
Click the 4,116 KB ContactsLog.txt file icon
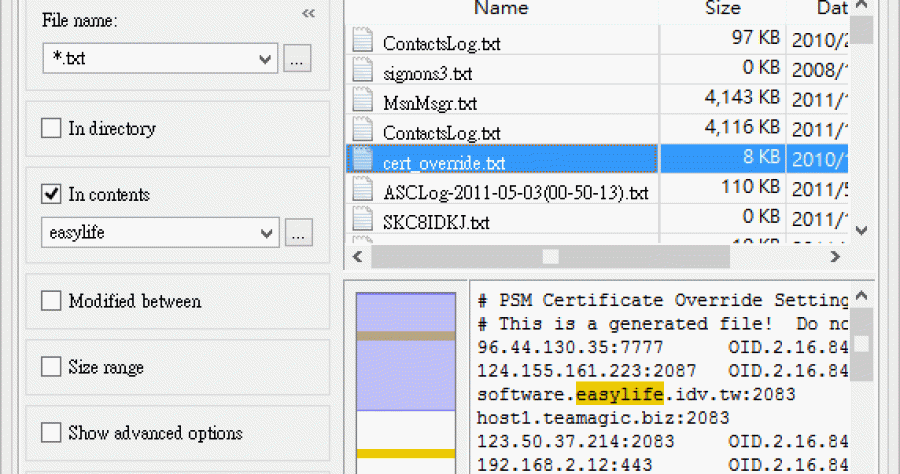[362, 130]
